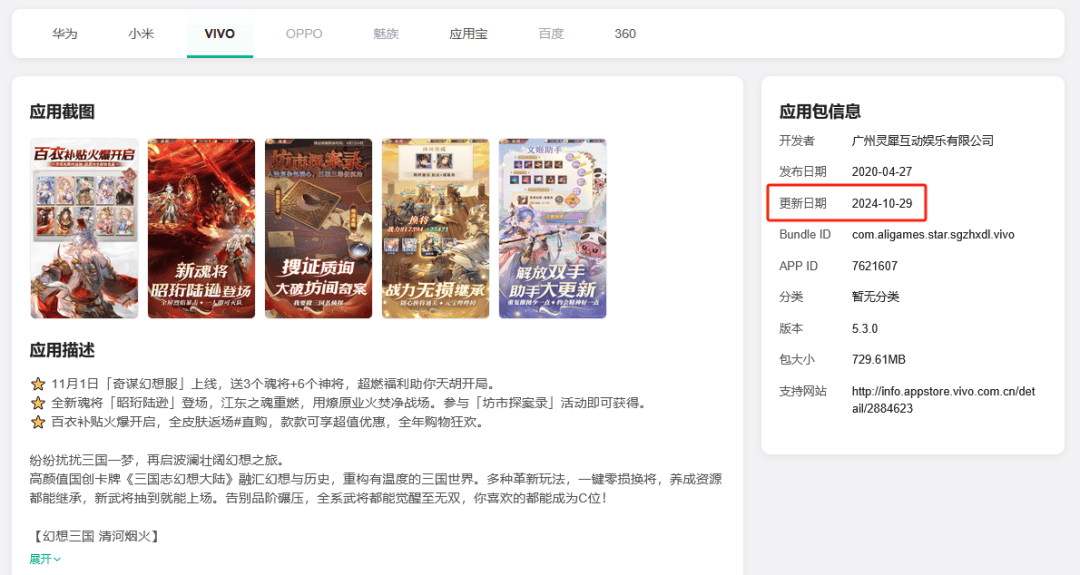Open the vivo appstore support website link
Image resolution: width=1080 pixels, height=575 pixels.
point(943,399)
